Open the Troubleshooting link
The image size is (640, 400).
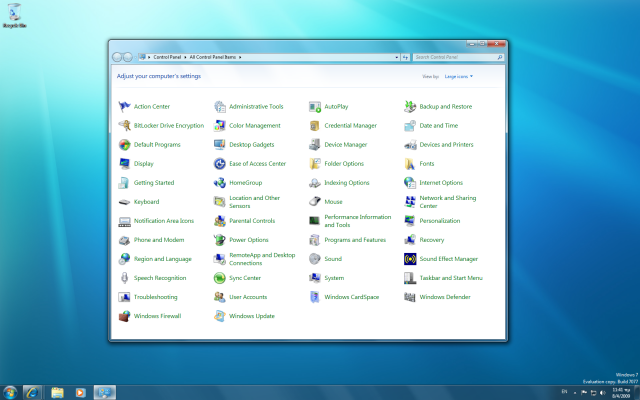pyautogui.click(x=156, y=297)
